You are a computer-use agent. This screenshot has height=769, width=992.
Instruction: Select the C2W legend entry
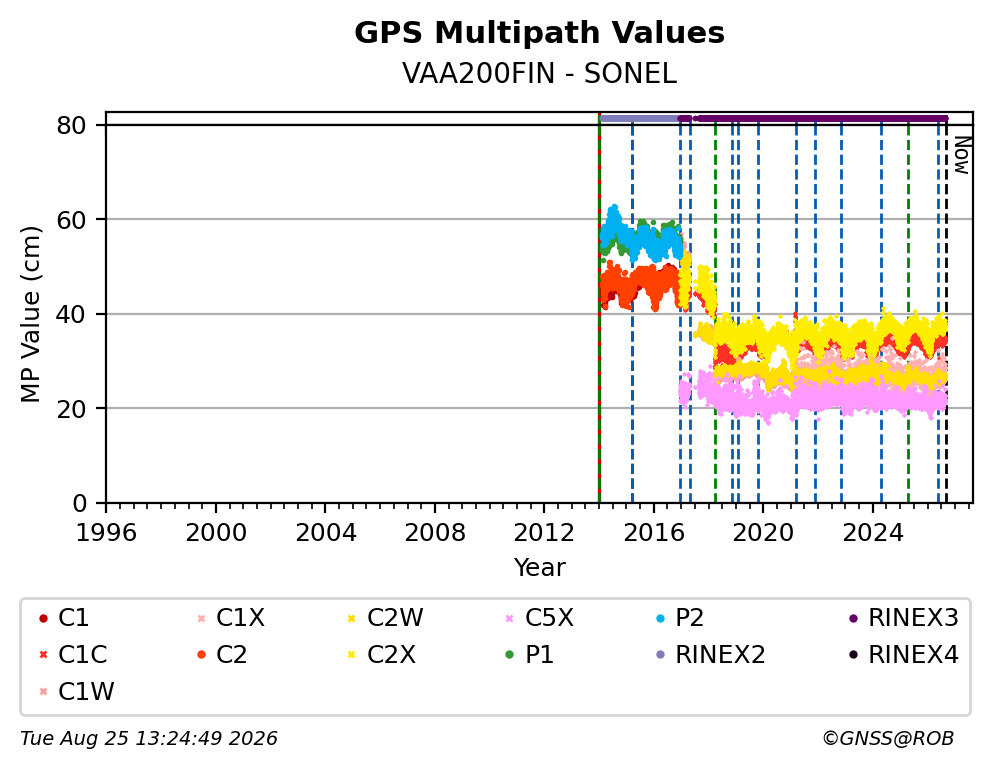pos(385,618)
